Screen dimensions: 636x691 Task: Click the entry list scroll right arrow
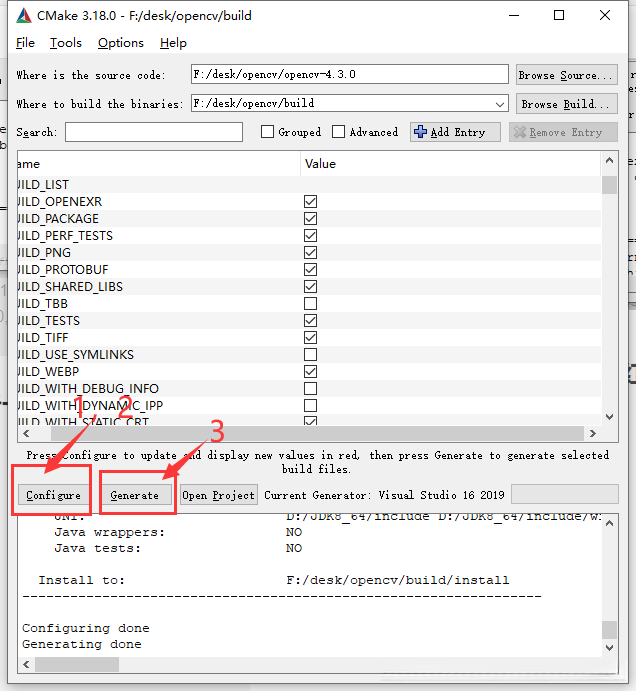pos(593,434)
